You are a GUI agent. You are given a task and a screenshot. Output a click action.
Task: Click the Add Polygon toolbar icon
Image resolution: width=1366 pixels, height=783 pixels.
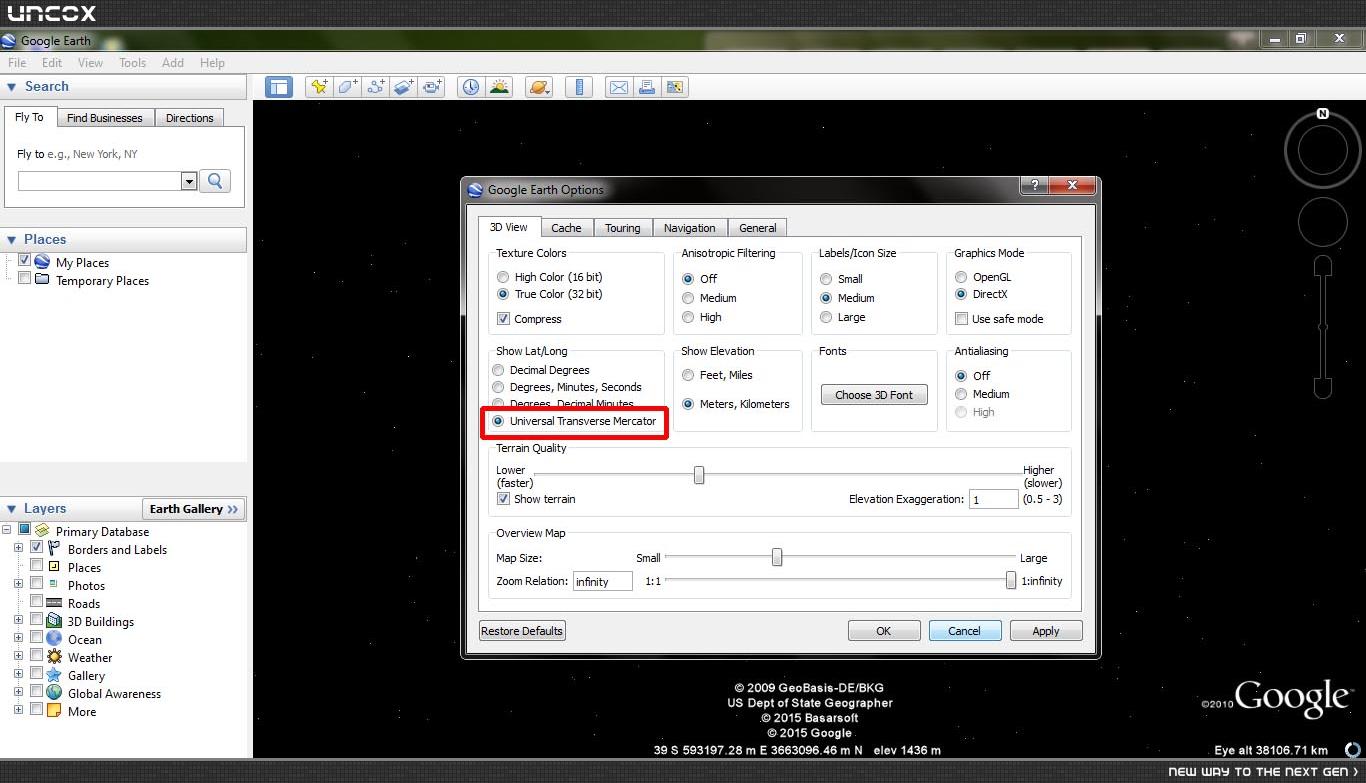(x=347, y=87)
